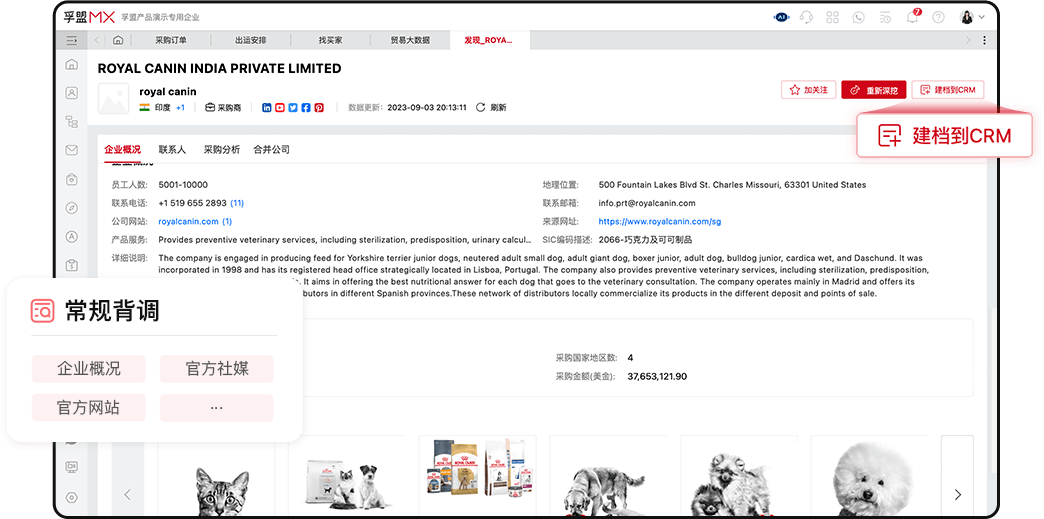Open the company's YouTube icon
The height and width of the screenshot is (519, 1044).
click(x=280, y=107)
